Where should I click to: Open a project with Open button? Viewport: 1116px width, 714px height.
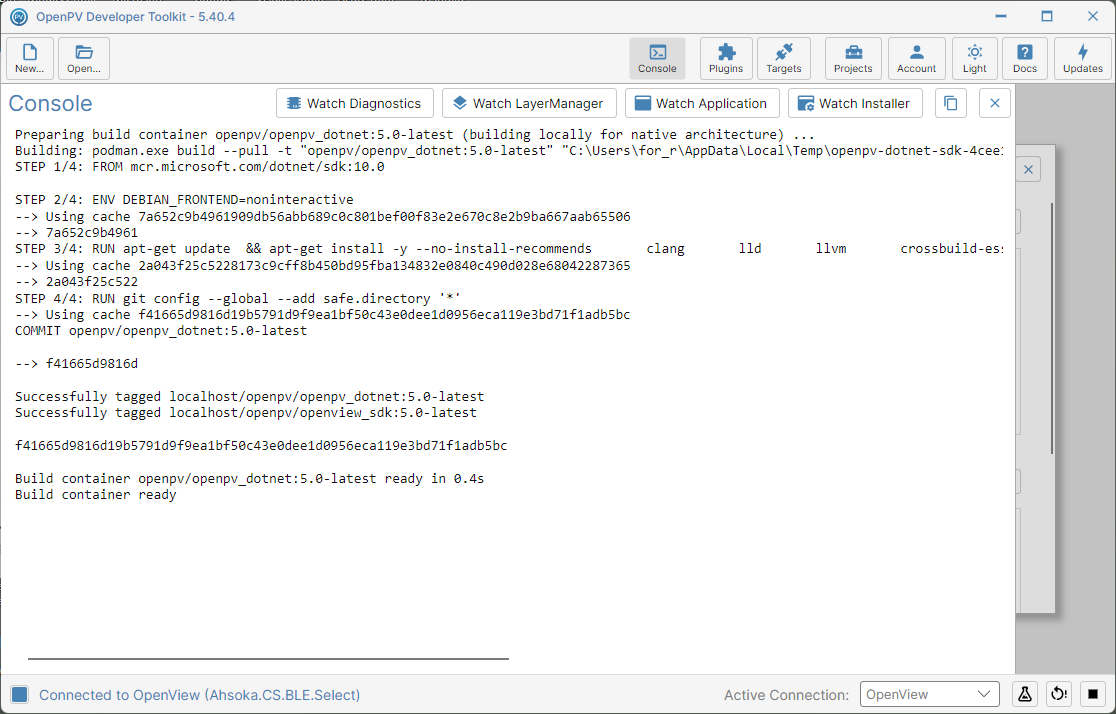(x=84, y=58)
